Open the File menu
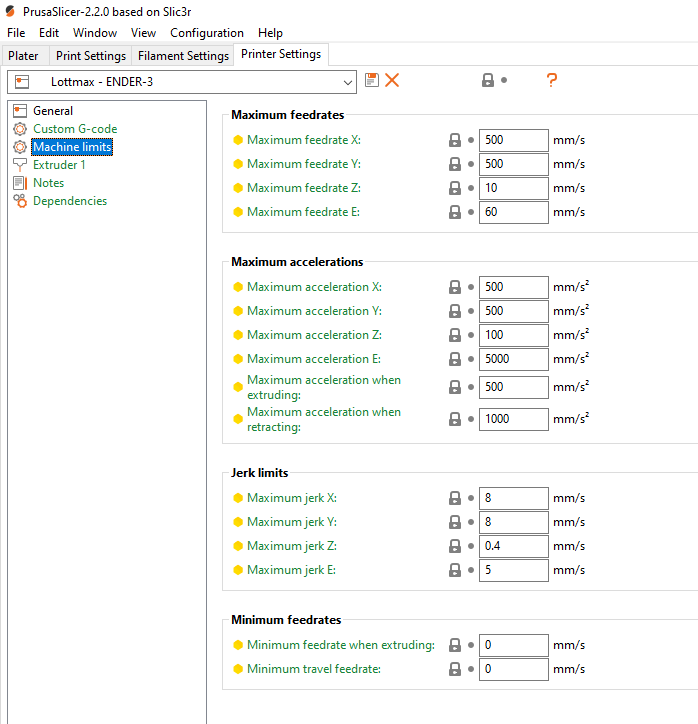 [x=16, y=33]
